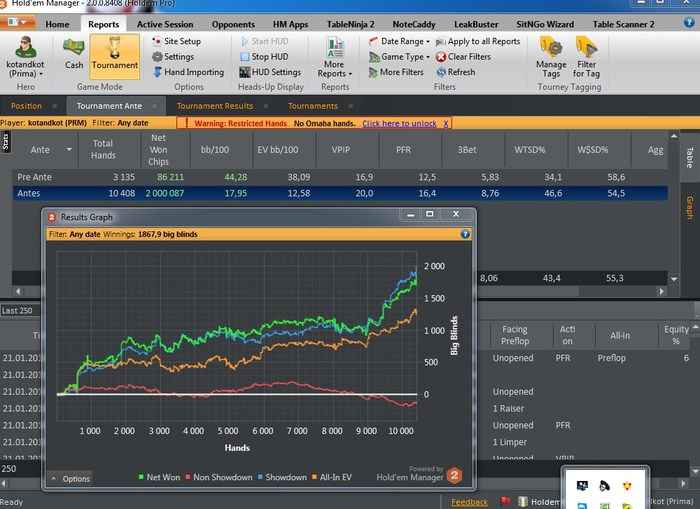
Task: Select the Tournament game mode icon
Action: (x=115, y=56)
